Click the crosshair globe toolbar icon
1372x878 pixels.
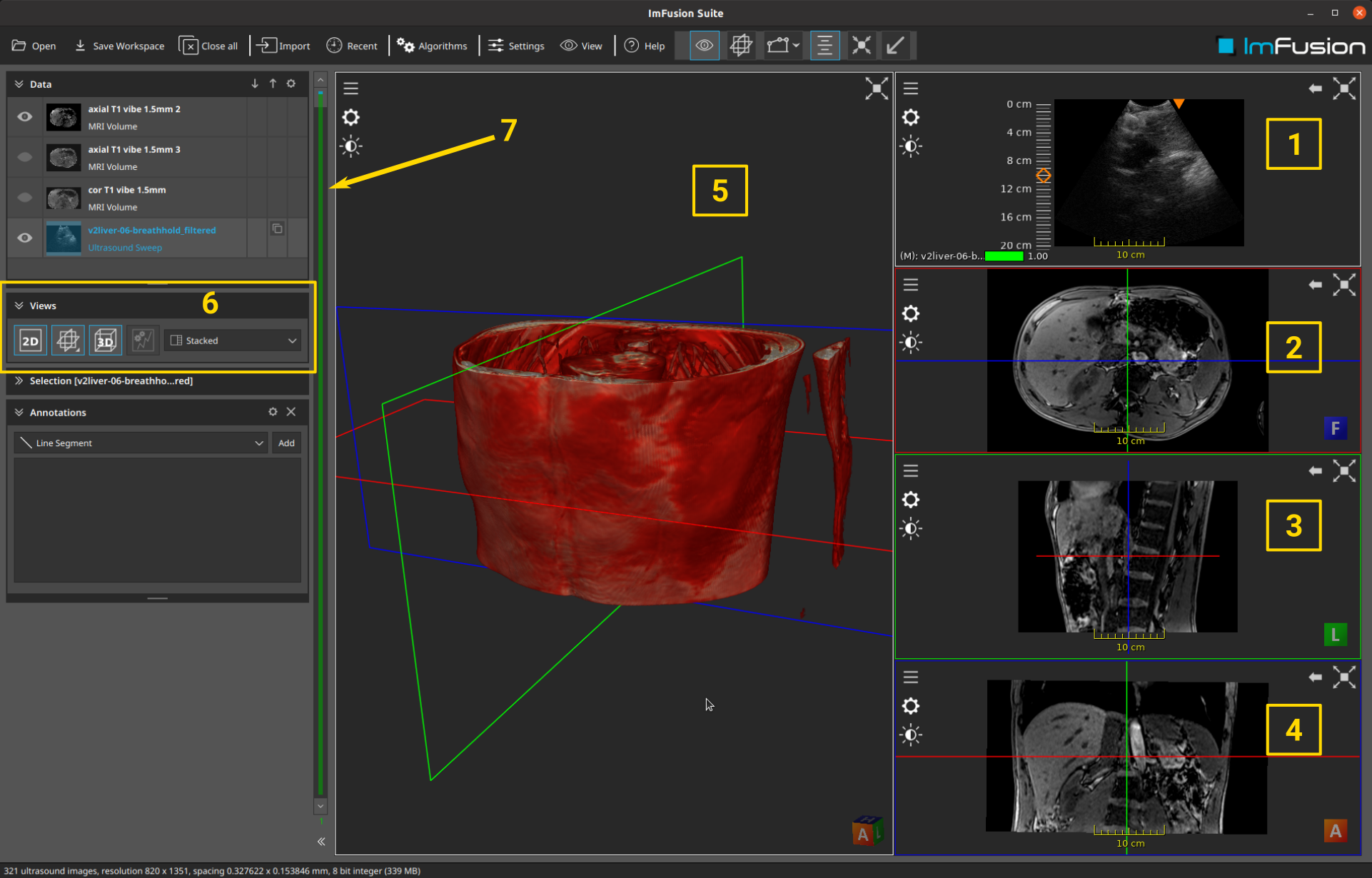pos(741,46)
